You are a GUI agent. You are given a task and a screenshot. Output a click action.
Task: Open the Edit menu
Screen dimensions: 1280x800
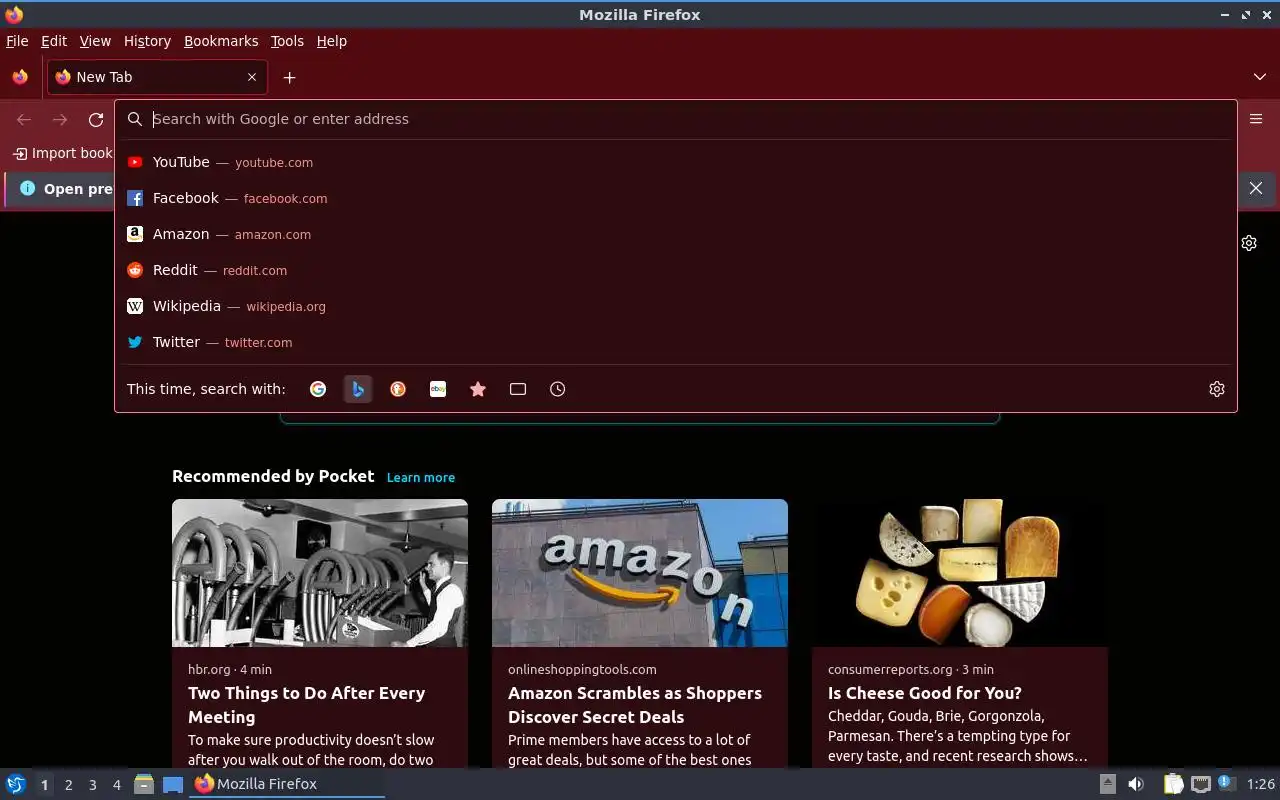point(54,41)
